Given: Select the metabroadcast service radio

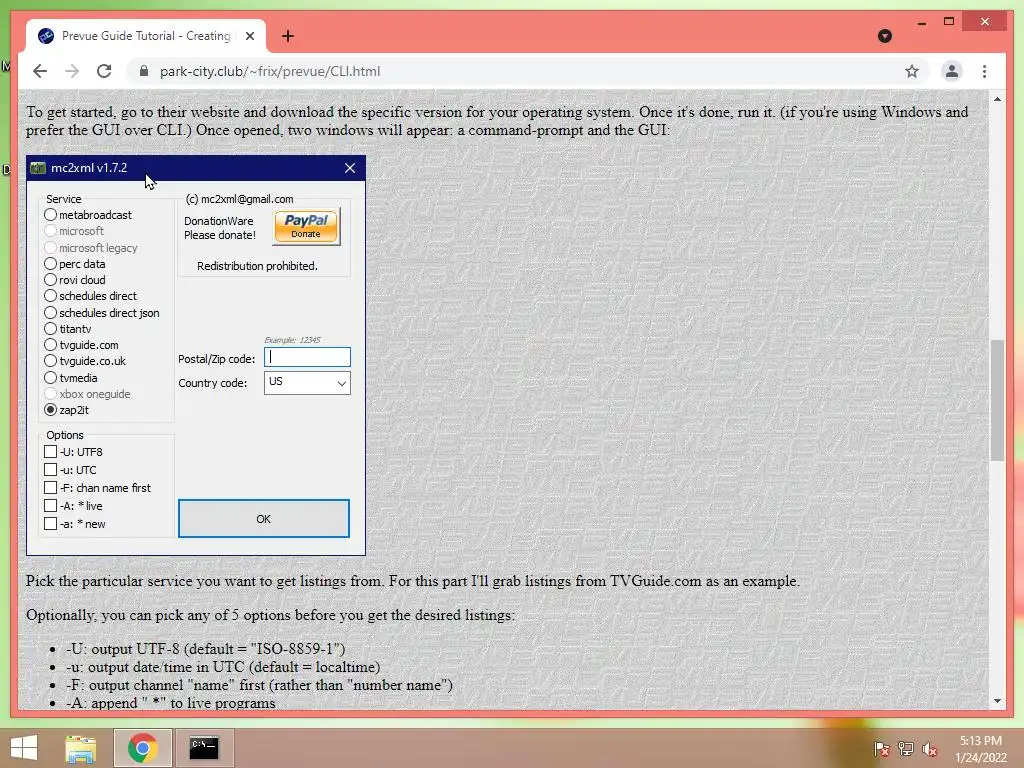Looking at the screenshot, I should coord(50,214).
